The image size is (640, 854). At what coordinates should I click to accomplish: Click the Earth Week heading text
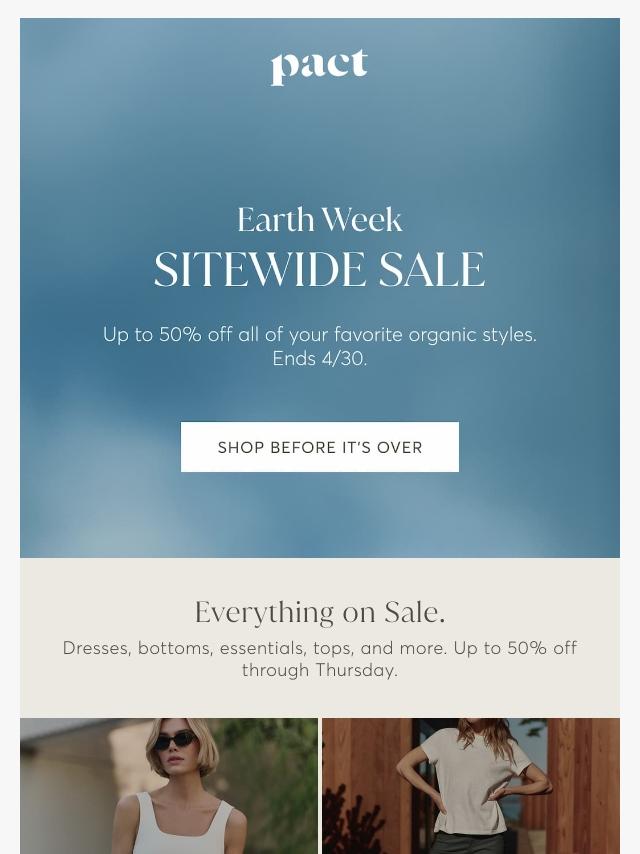(x=320, y=220)
